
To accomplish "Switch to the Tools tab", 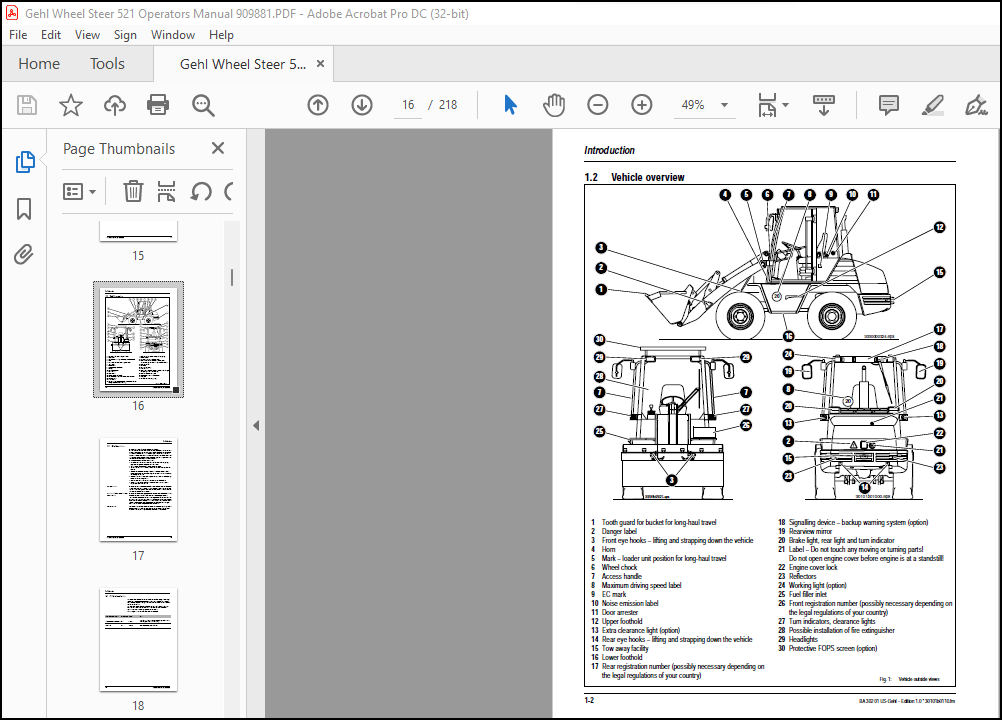I will (x=107, y=64).
